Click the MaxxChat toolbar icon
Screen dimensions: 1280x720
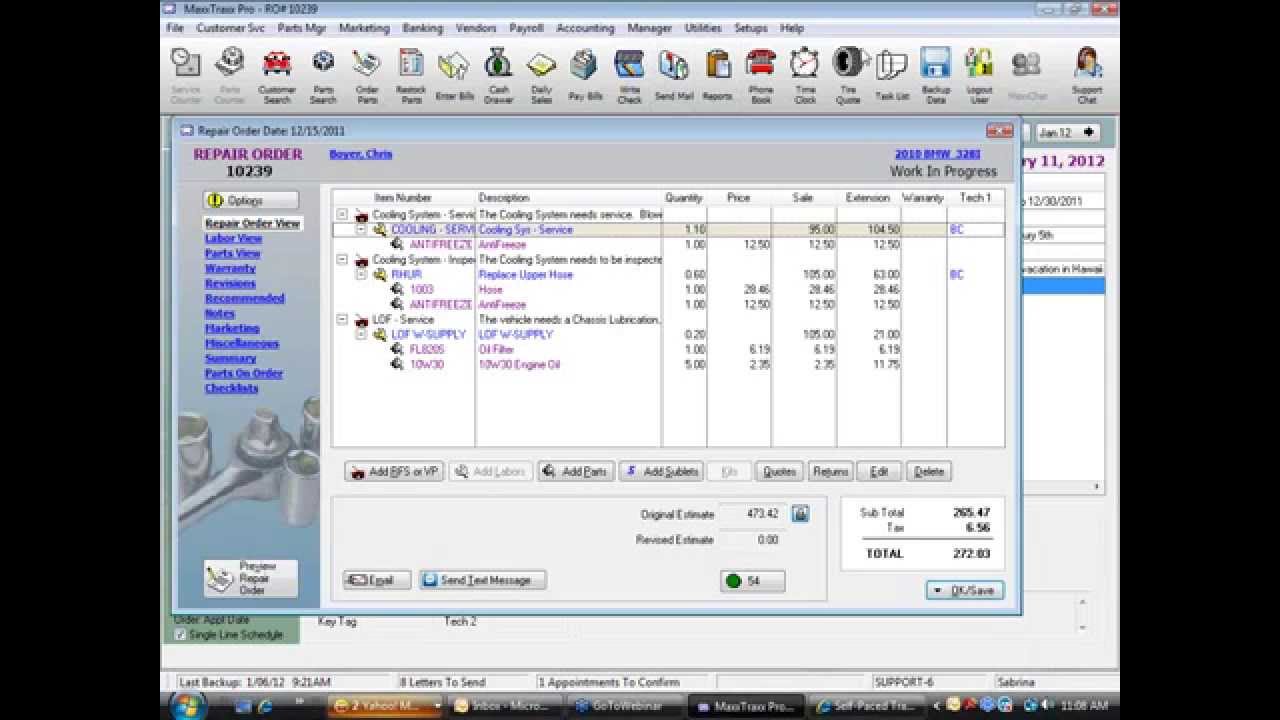tap(1027, 75)
